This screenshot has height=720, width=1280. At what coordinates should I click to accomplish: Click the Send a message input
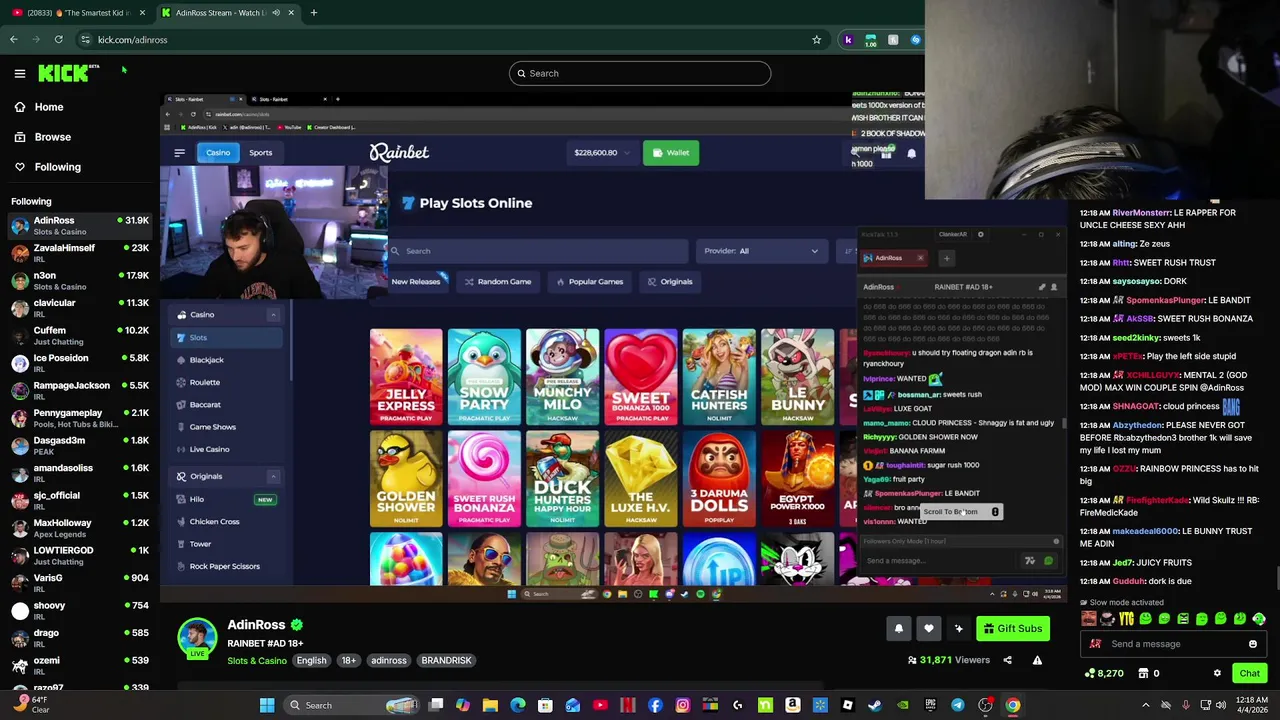[x=1174, y=644]
